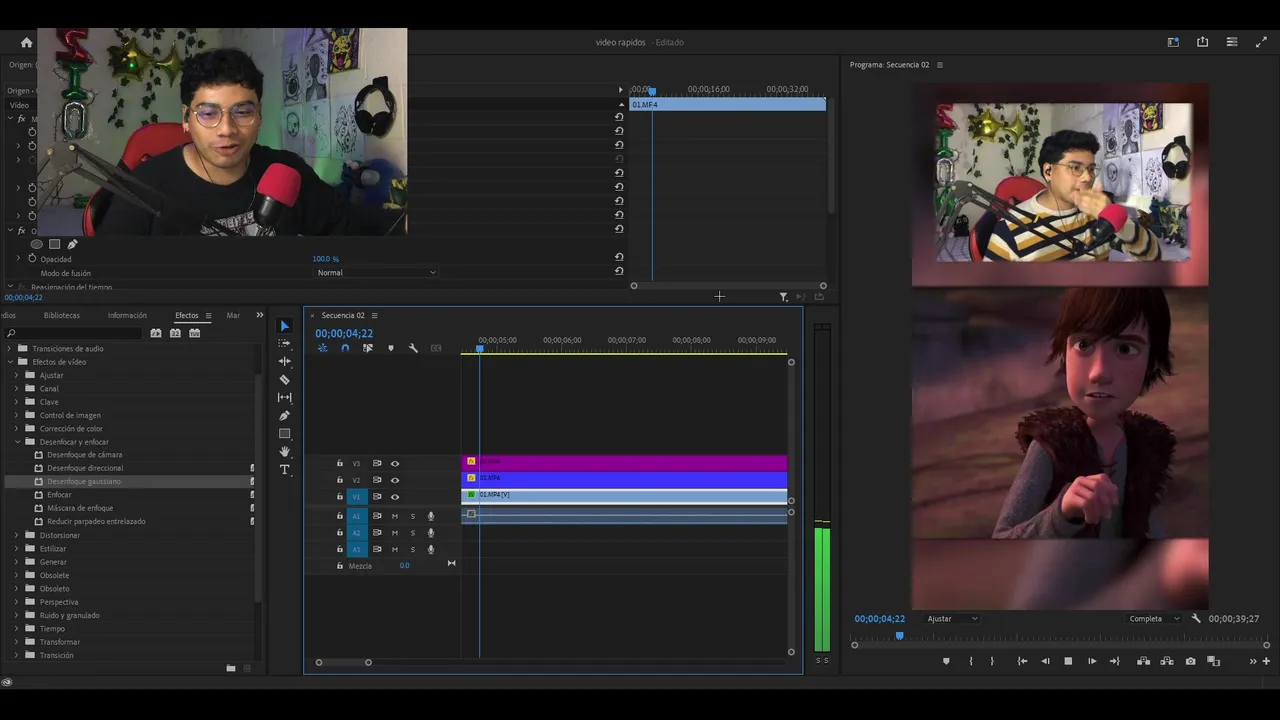
Task: Select the Track Select Forward tool
Action: pyautogui.click(x=284, y=343)
